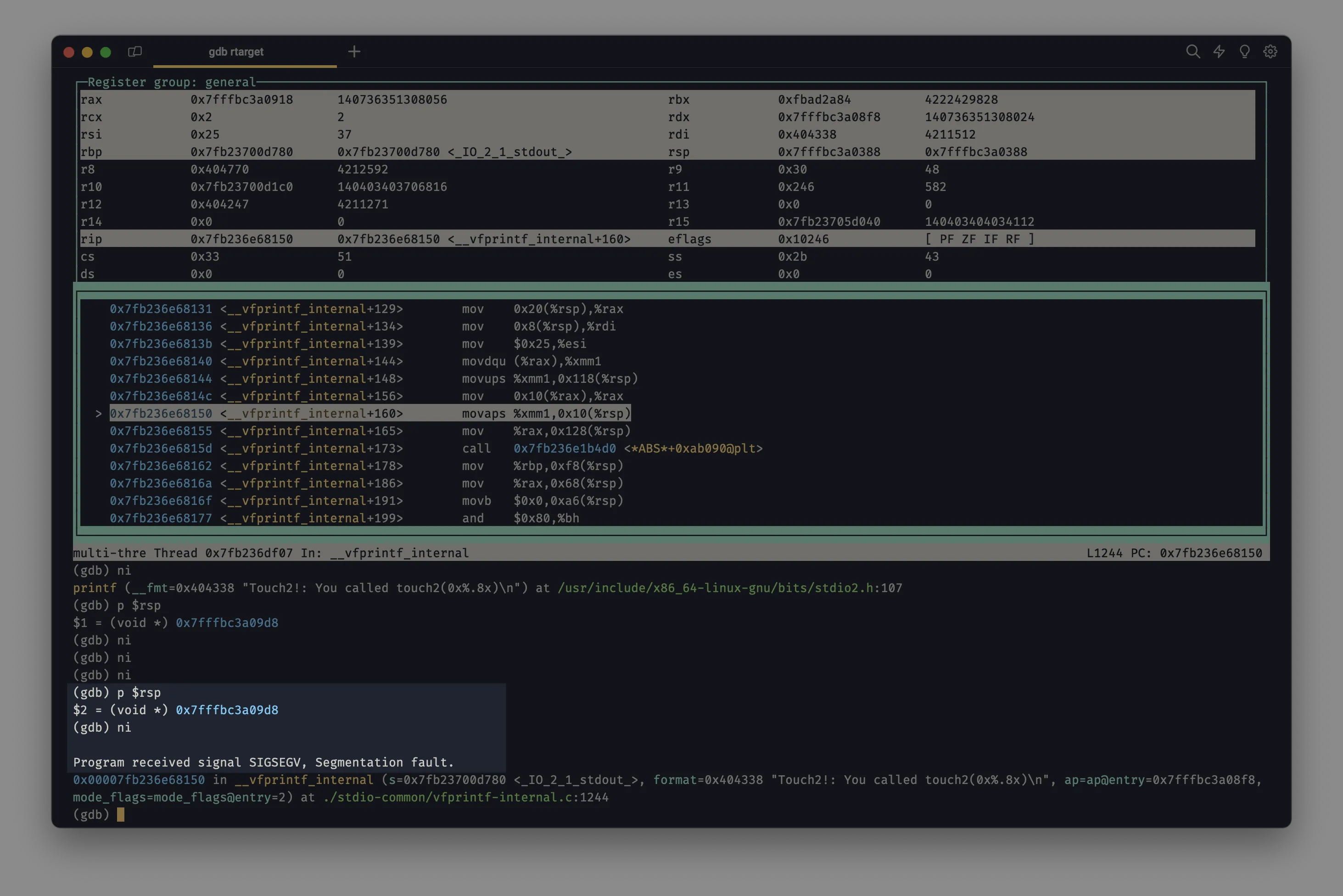Click the $1 result 0x7fffbc3a09d8
The image size is (1343, 896).
227,623
